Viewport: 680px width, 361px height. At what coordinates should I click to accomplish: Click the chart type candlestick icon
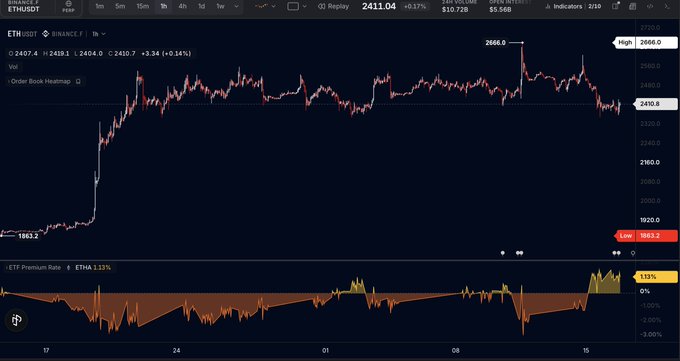click(x=261, y=7)
